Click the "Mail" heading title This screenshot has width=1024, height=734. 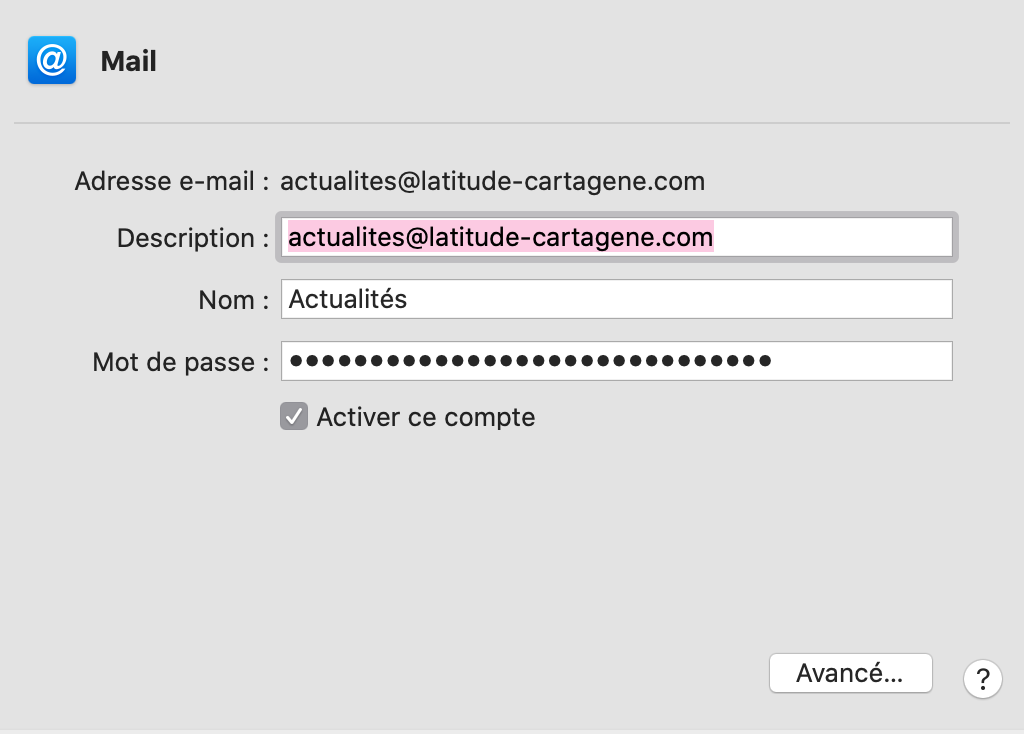129,62
